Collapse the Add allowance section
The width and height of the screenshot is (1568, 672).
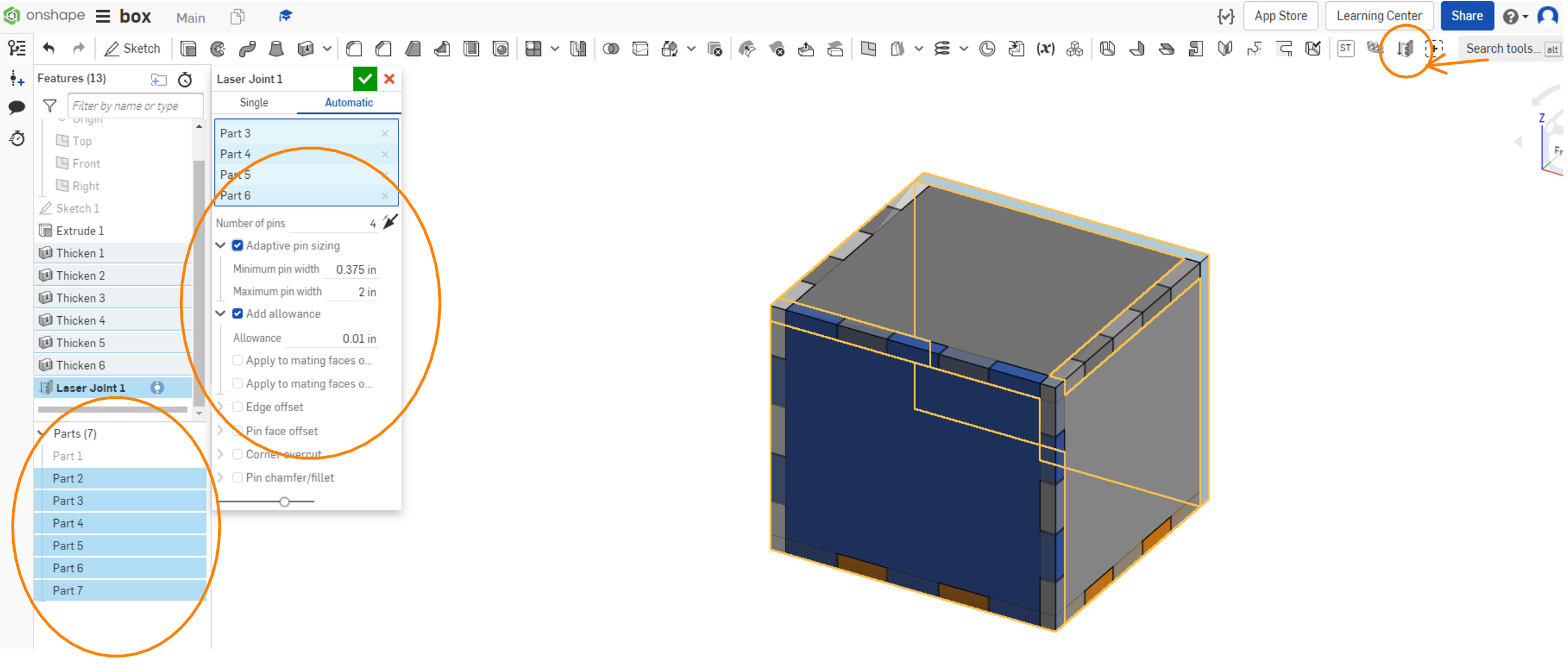pyautogui.click(x=220, y=313)
